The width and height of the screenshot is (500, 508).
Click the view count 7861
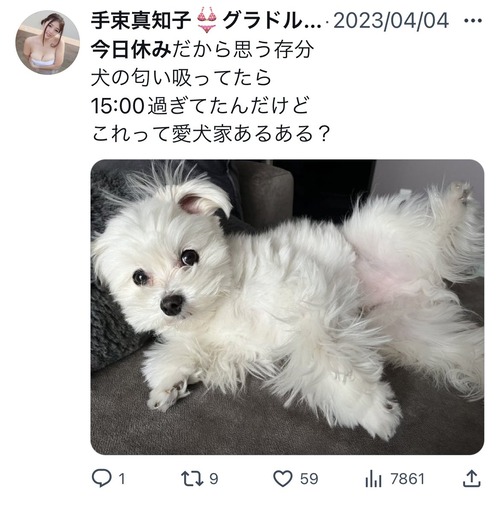click(x=407, y=479)
